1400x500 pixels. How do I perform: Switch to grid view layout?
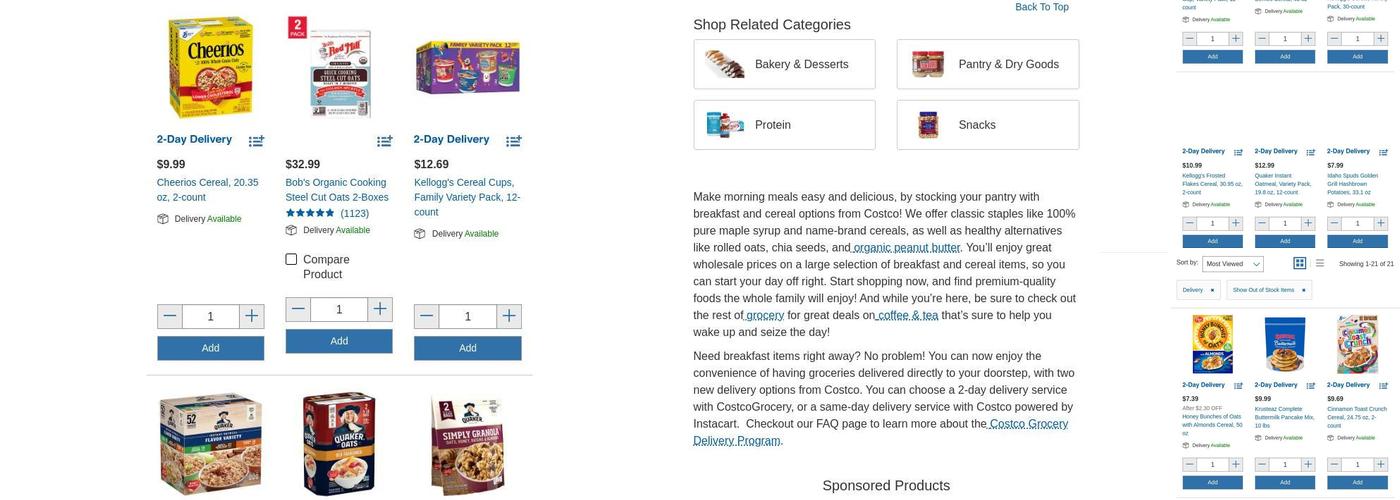click(x=1299, y=263)
